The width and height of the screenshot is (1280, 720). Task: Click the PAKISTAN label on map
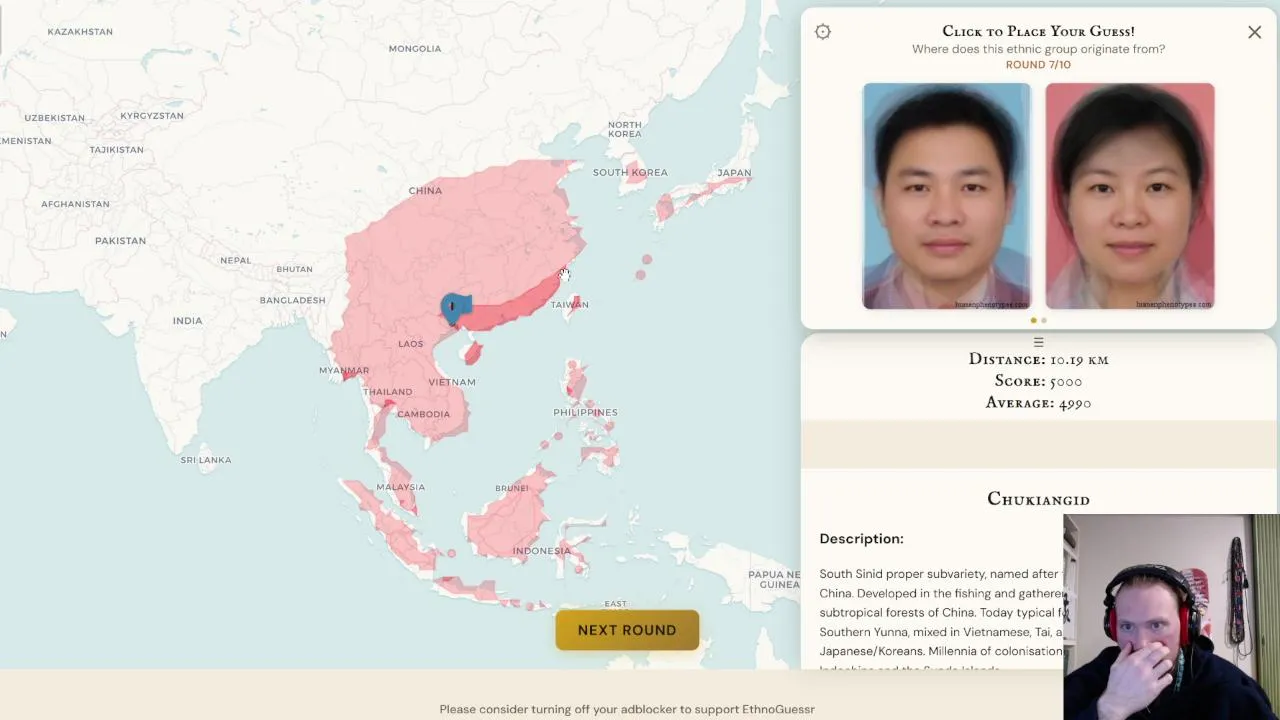pos(120,241)
